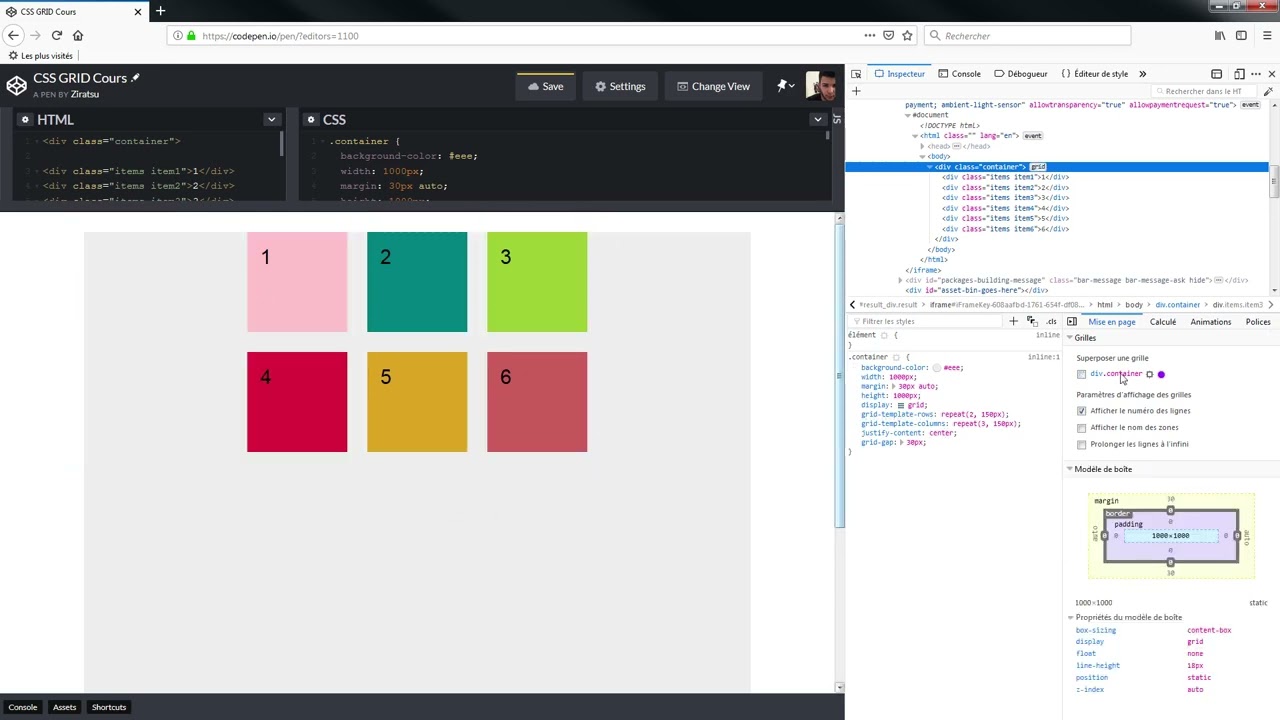This screenshot has width=1280, height=720.
Task: Toggle the display grid inspector icon
Action: point(901,405)
